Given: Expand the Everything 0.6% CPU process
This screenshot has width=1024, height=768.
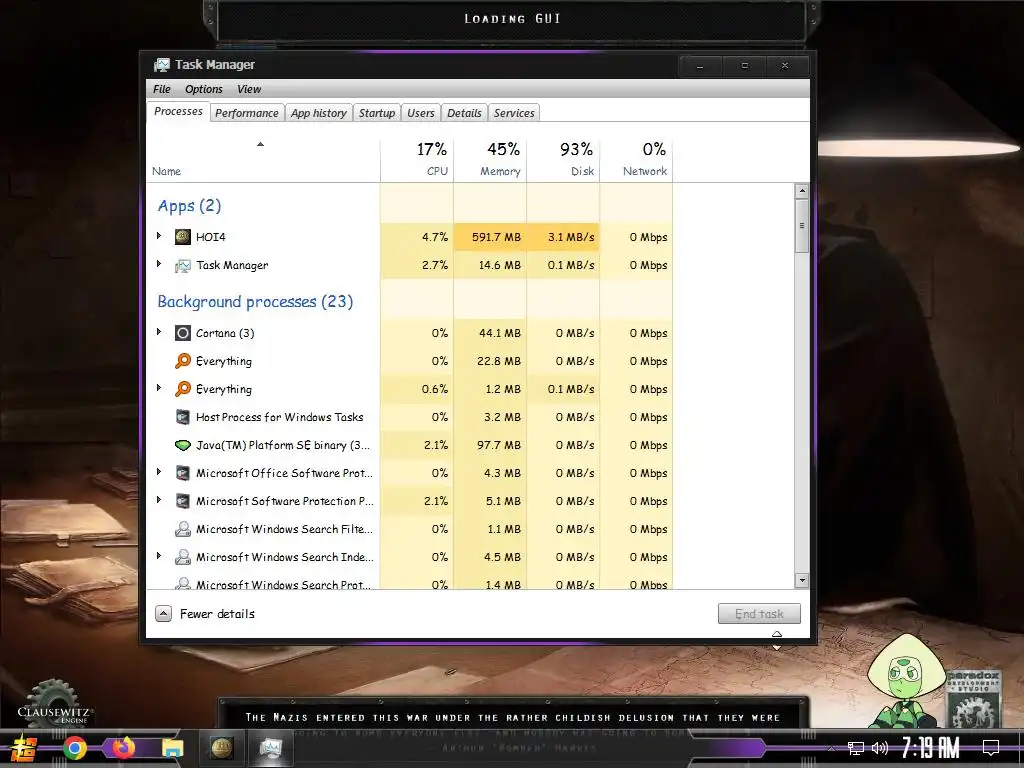Looking at the screenshot, I should click(x=159, y=388).
